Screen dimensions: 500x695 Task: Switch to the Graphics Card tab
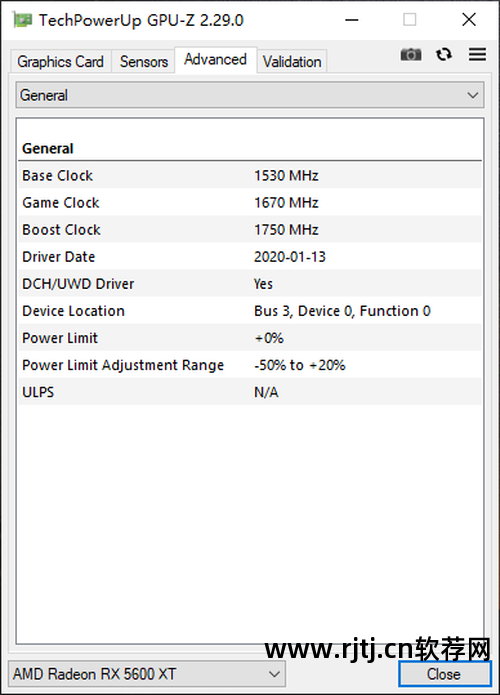coord(60,62)
